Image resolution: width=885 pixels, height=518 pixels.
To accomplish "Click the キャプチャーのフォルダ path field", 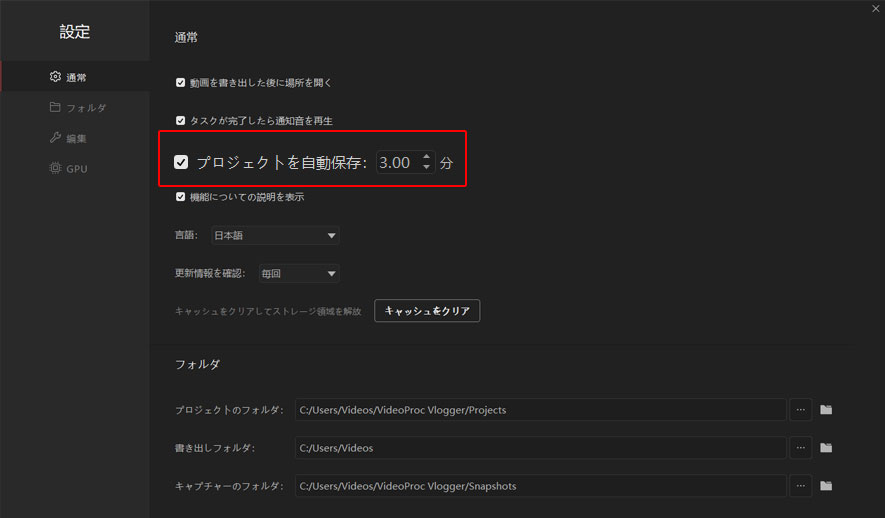I will pos(540,486).
